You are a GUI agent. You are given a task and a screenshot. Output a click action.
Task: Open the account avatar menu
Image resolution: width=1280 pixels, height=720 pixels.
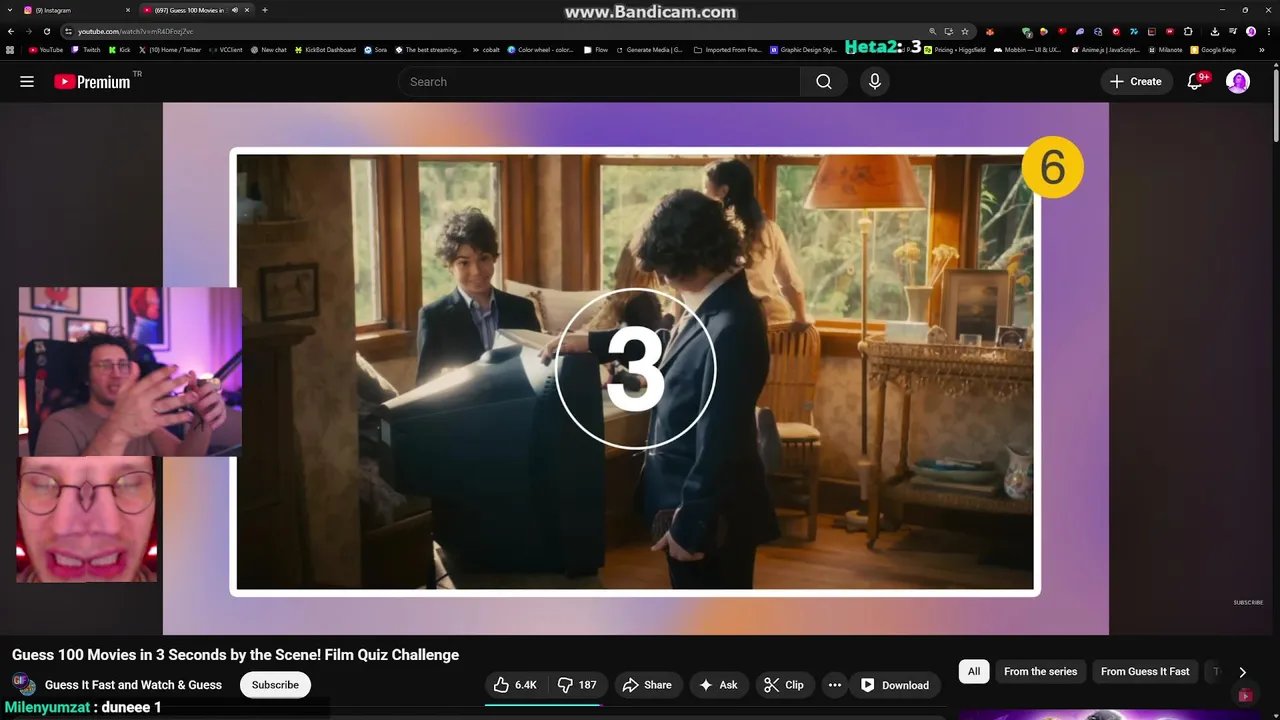1238,82
